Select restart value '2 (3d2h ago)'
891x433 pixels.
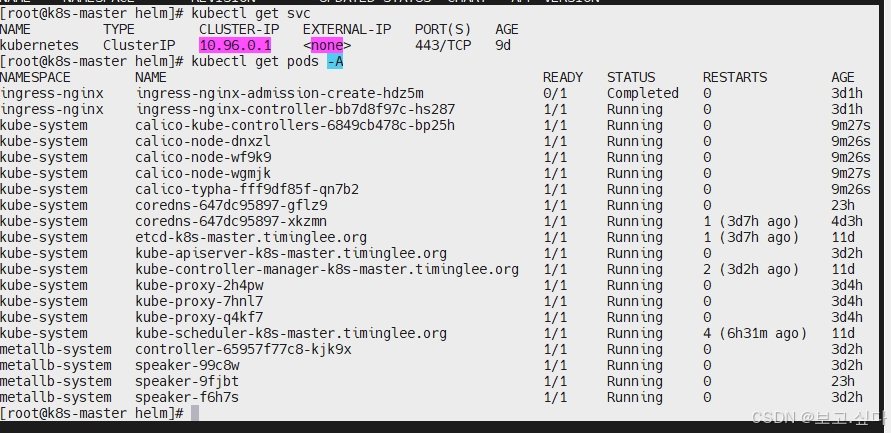pyautogui.click(x=751, y=269)
